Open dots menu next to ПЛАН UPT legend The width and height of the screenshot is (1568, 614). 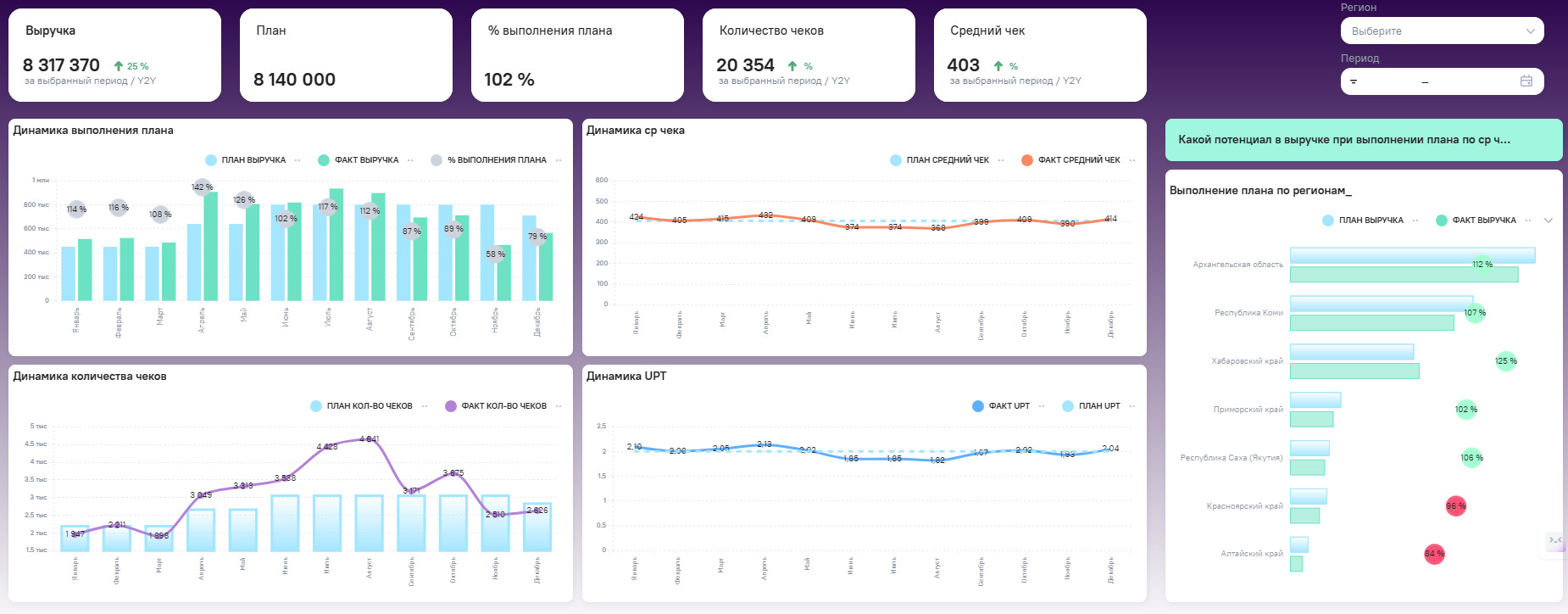pyautogui.click(x=1132, y=406)
